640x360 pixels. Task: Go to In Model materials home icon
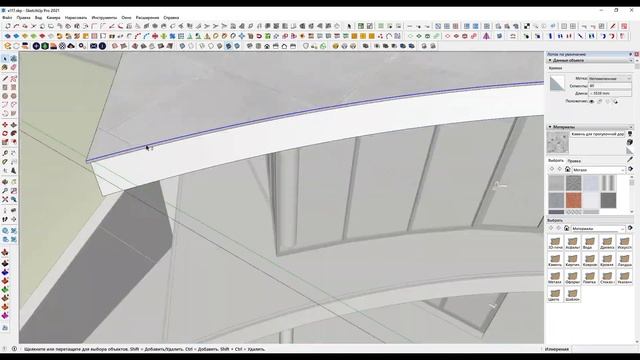point(567,169)
